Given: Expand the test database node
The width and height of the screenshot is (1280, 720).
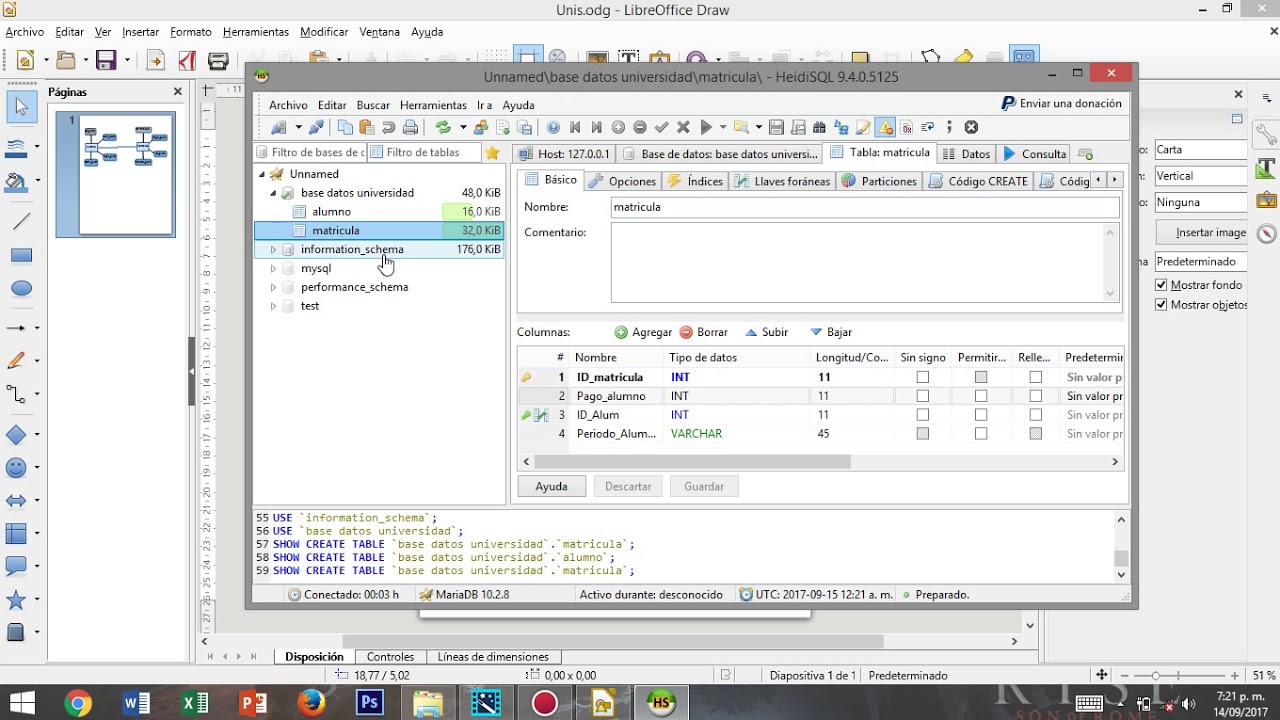Looking at the screenshot, I should pos(273,306).
